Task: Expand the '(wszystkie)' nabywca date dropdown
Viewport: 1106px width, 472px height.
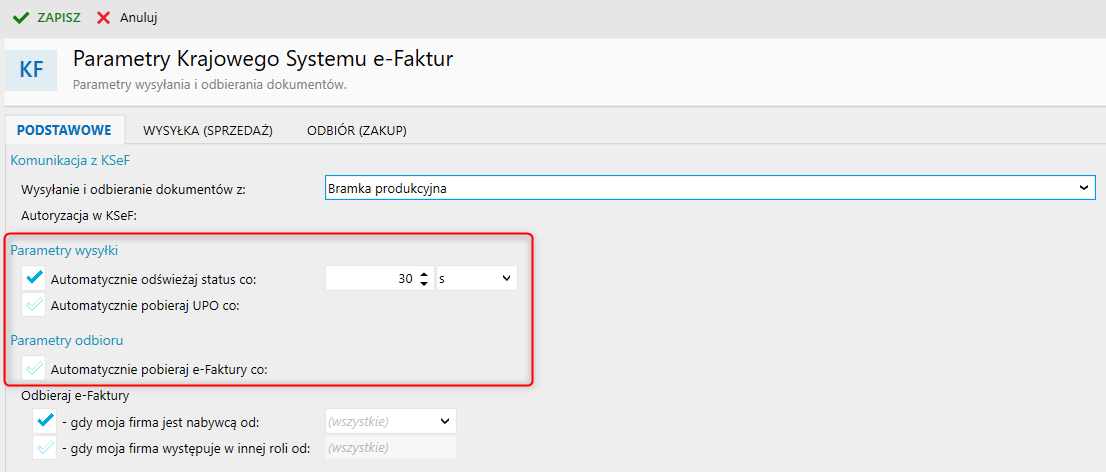Action: 390,421
